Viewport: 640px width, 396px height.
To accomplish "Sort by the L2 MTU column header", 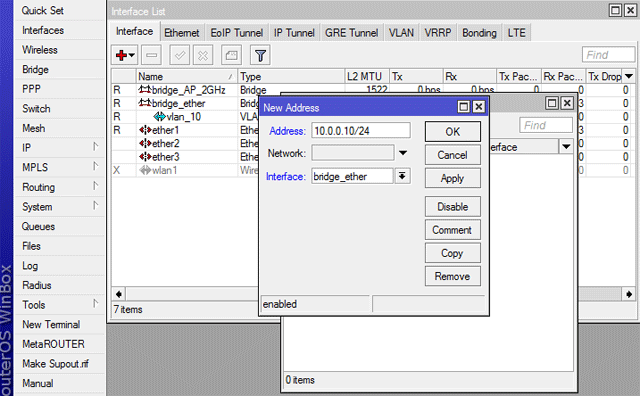I will tap(367, 76).
